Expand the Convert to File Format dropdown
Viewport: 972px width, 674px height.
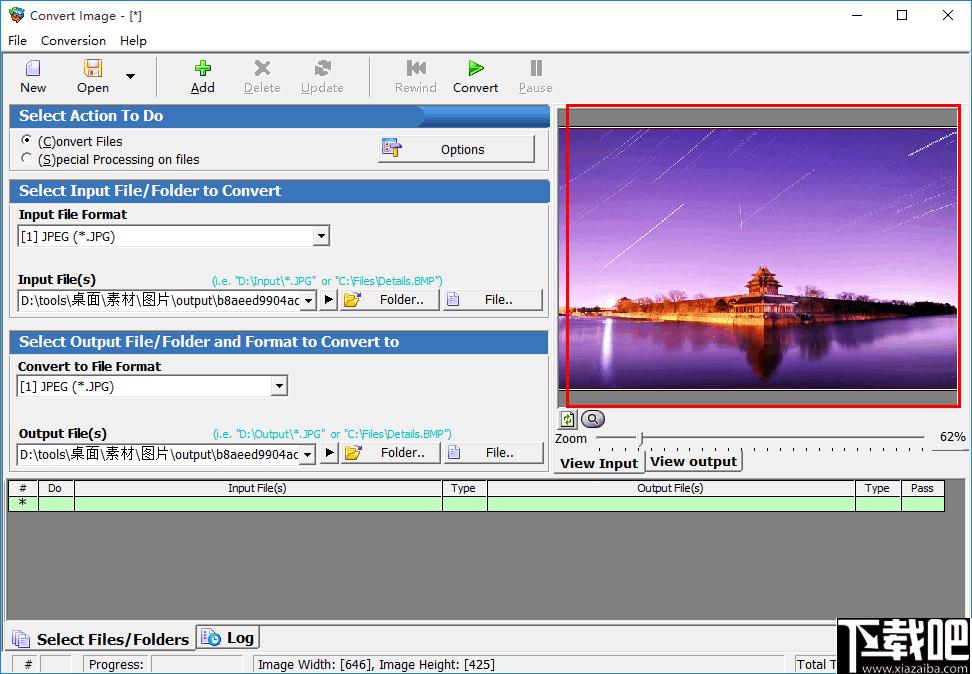point(280,386)
